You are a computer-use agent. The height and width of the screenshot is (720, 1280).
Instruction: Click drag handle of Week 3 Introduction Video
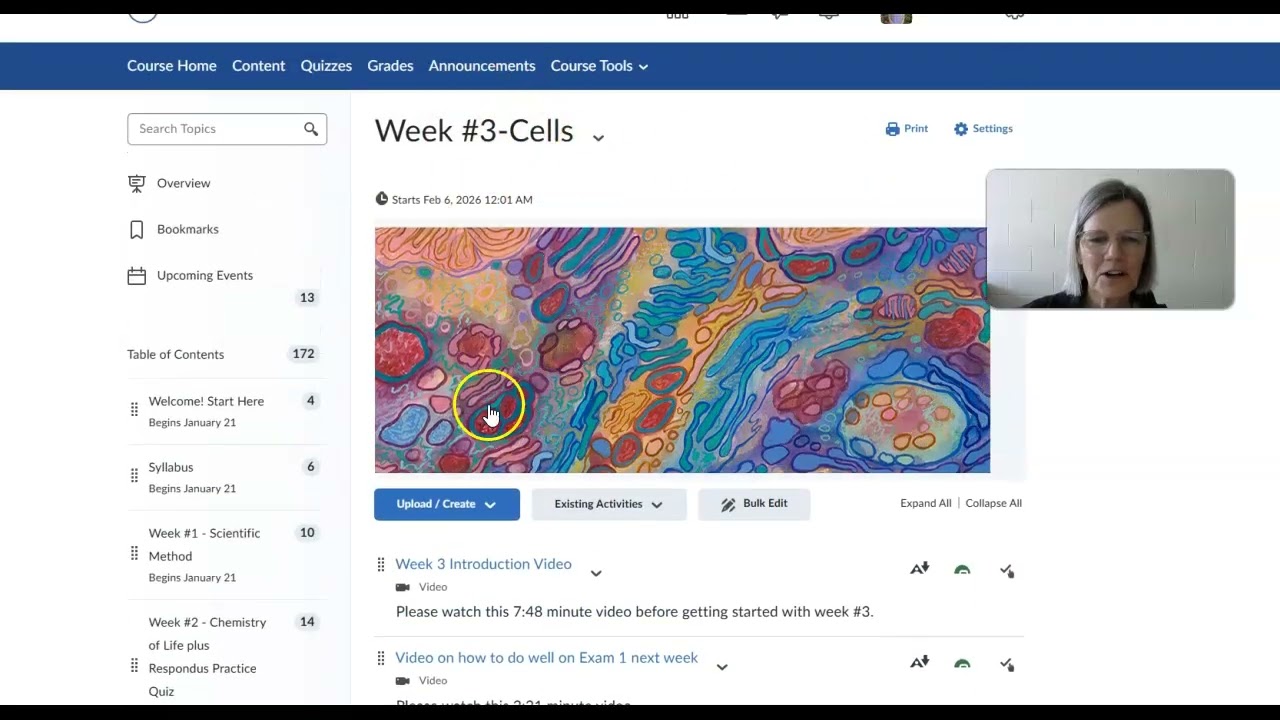[x=380, y=564]
